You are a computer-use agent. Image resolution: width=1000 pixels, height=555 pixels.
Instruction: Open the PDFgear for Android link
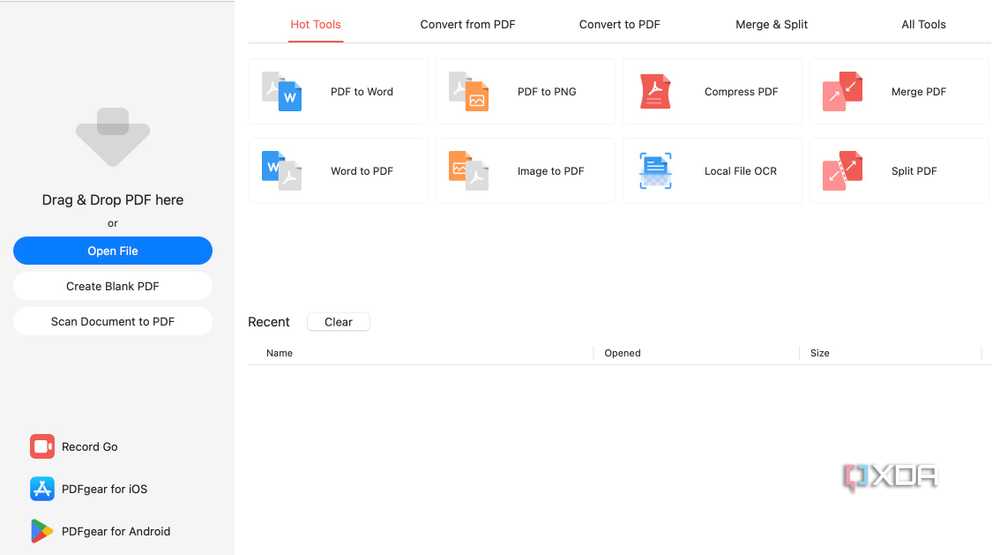116,531
